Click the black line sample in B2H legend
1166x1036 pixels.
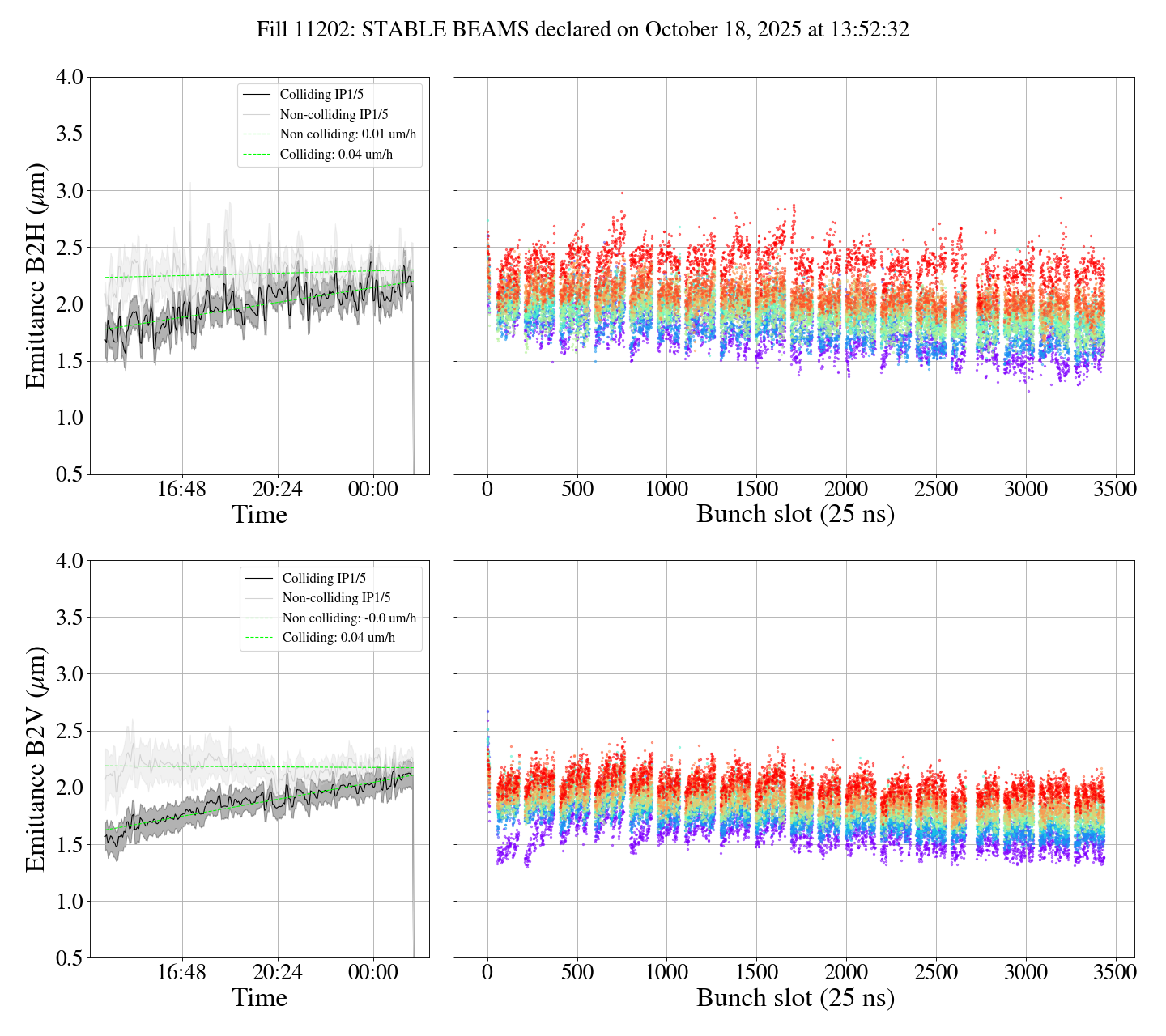click(256, 95)
